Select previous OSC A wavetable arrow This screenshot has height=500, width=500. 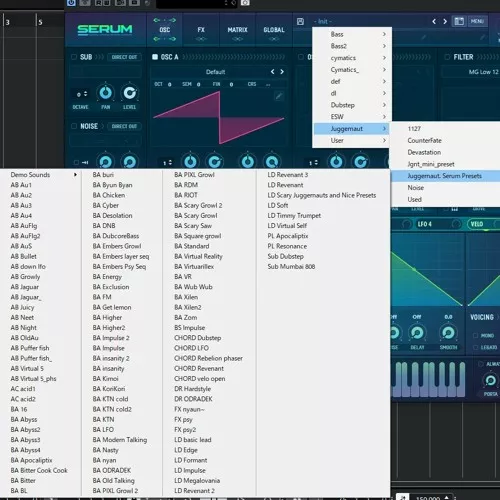coord(272,72)
